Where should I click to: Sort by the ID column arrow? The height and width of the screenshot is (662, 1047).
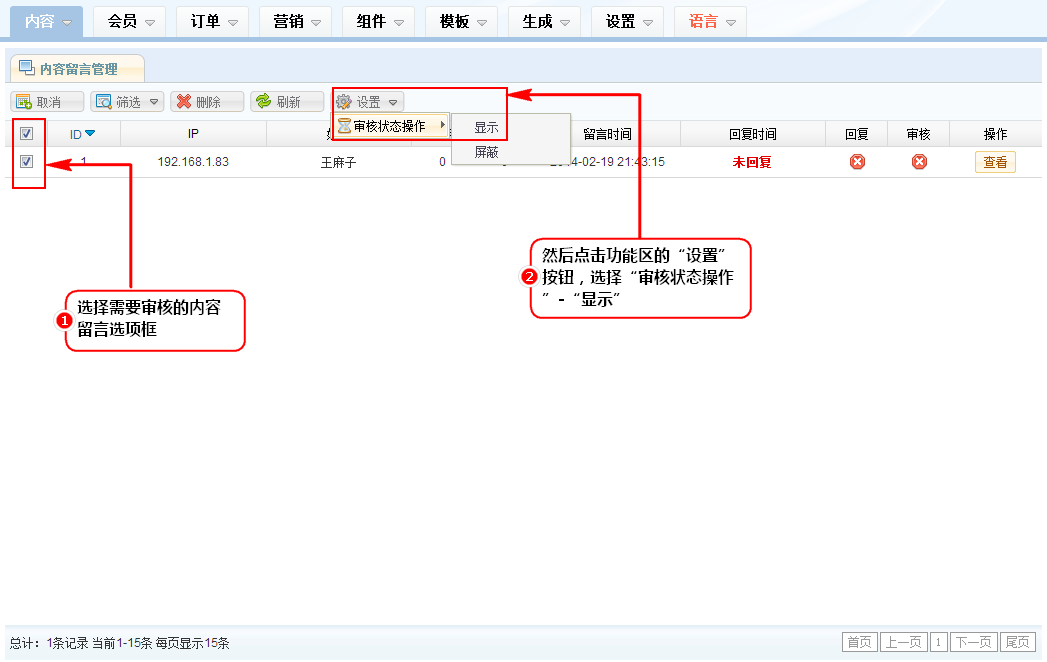point(90,134)
